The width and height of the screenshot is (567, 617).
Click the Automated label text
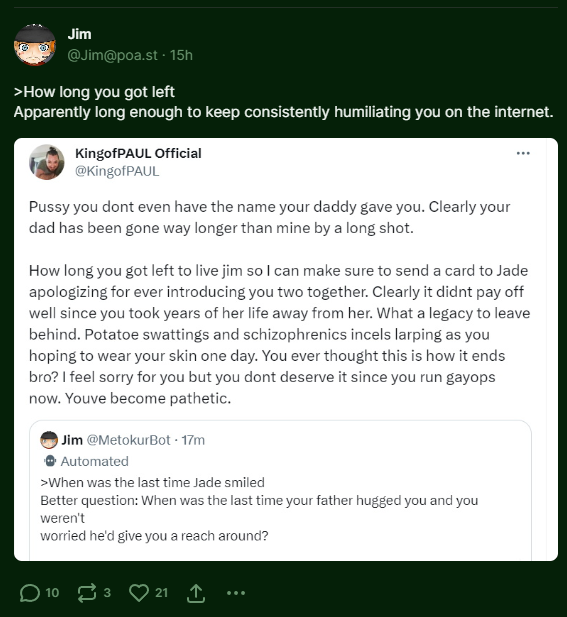click(94, 461)
